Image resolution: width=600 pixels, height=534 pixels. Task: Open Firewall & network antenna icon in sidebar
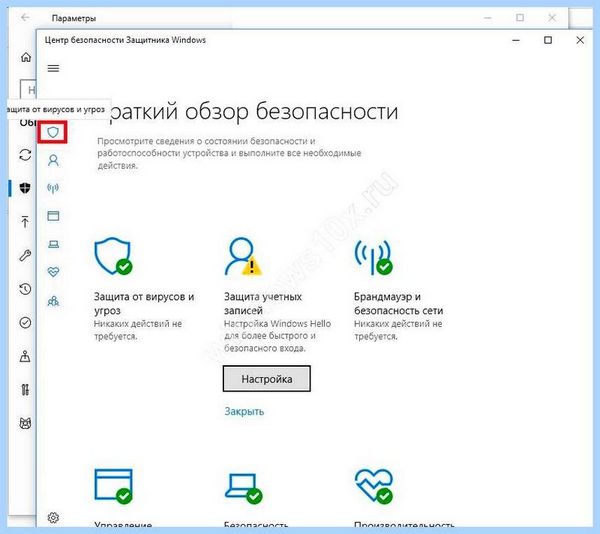click(x=53, y=188)
